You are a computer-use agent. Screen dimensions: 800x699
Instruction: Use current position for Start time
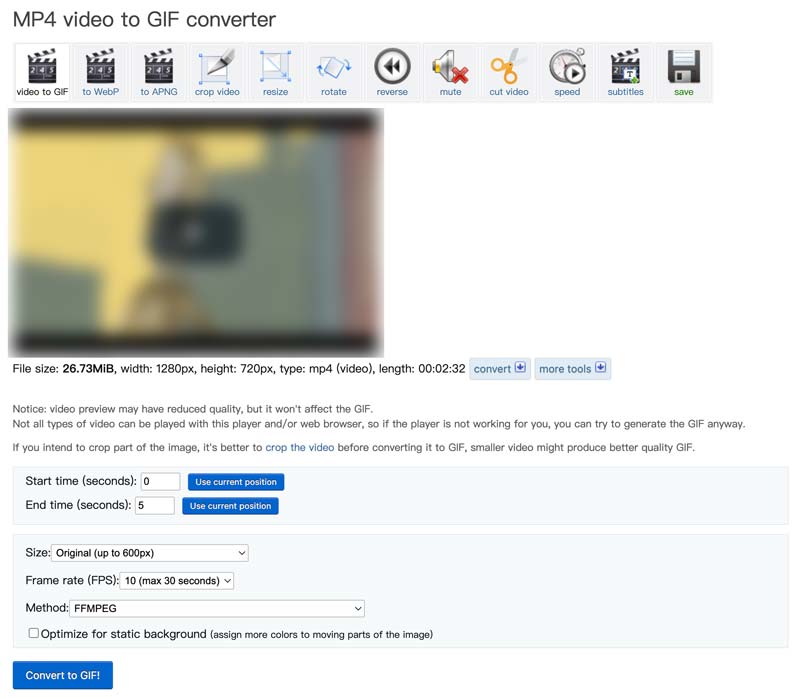coord(236,482)
